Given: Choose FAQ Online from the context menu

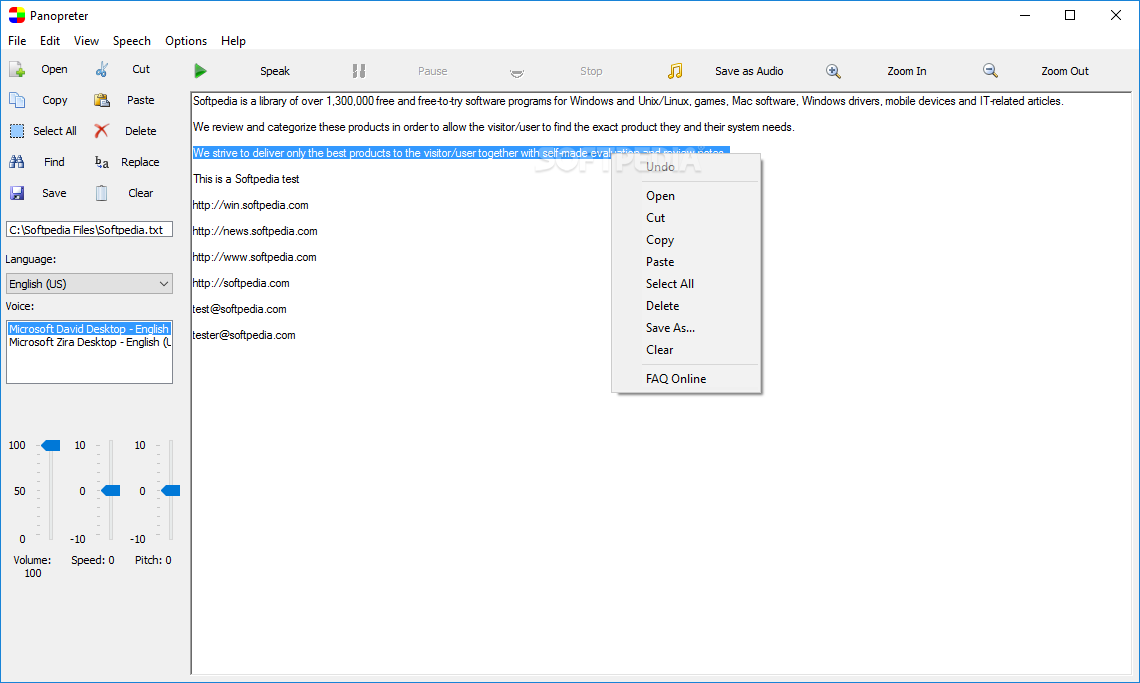Looking at the screenshot, I should point(686,379).
